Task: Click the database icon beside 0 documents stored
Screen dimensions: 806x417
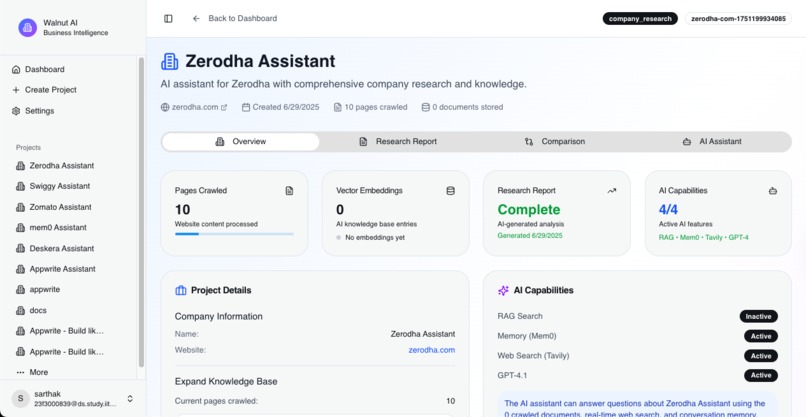Action: pos(426,107)
